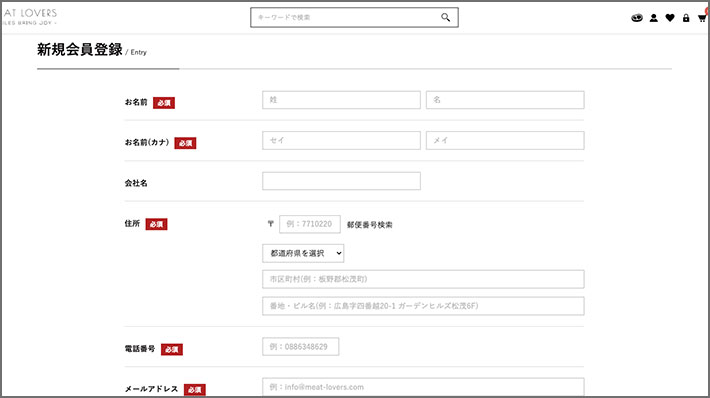The height and width of the screenshot is (398, 710).
Task: Click the 番地・ビル名 street address field
Action: 423,306
